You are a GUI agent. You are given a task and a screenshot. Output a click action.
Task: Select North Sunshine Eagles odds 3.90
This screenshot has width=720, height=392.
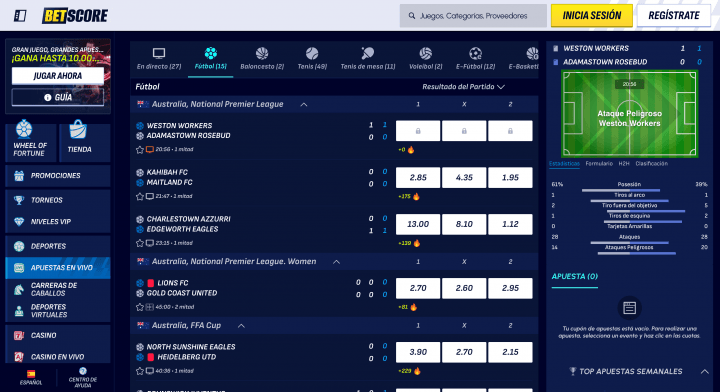click(418, 352)
